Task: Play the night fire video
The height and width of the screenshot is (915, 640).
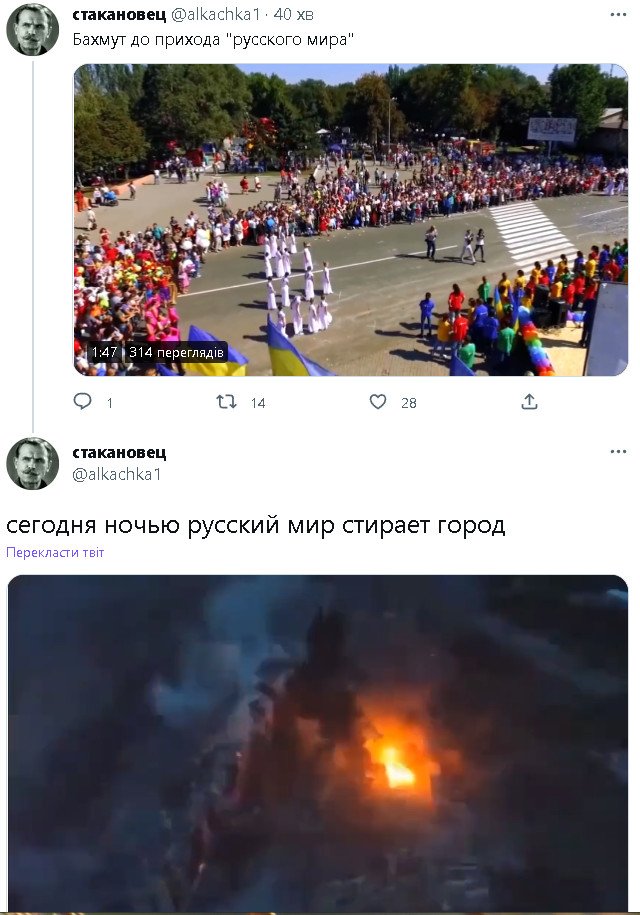Action: (318, 743)
